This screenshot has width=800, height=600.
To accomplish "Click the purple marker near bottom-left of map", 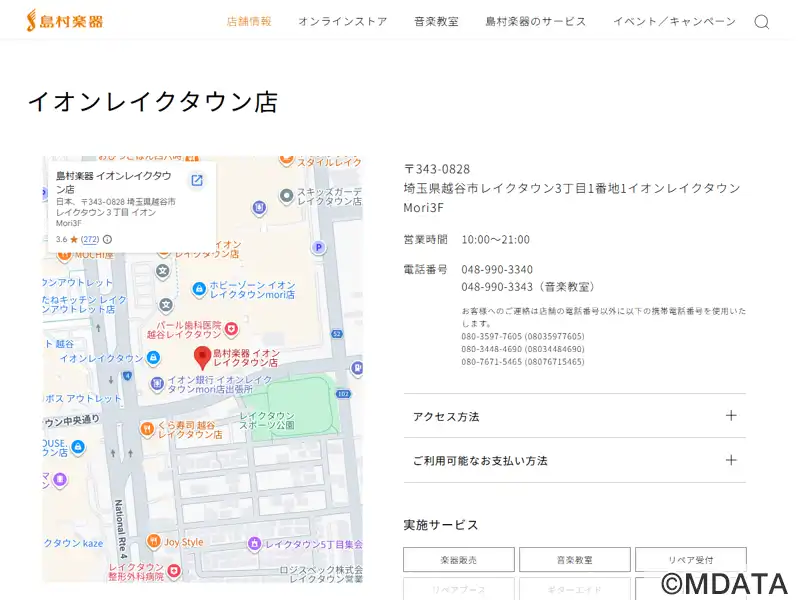I will coord(60,479).
